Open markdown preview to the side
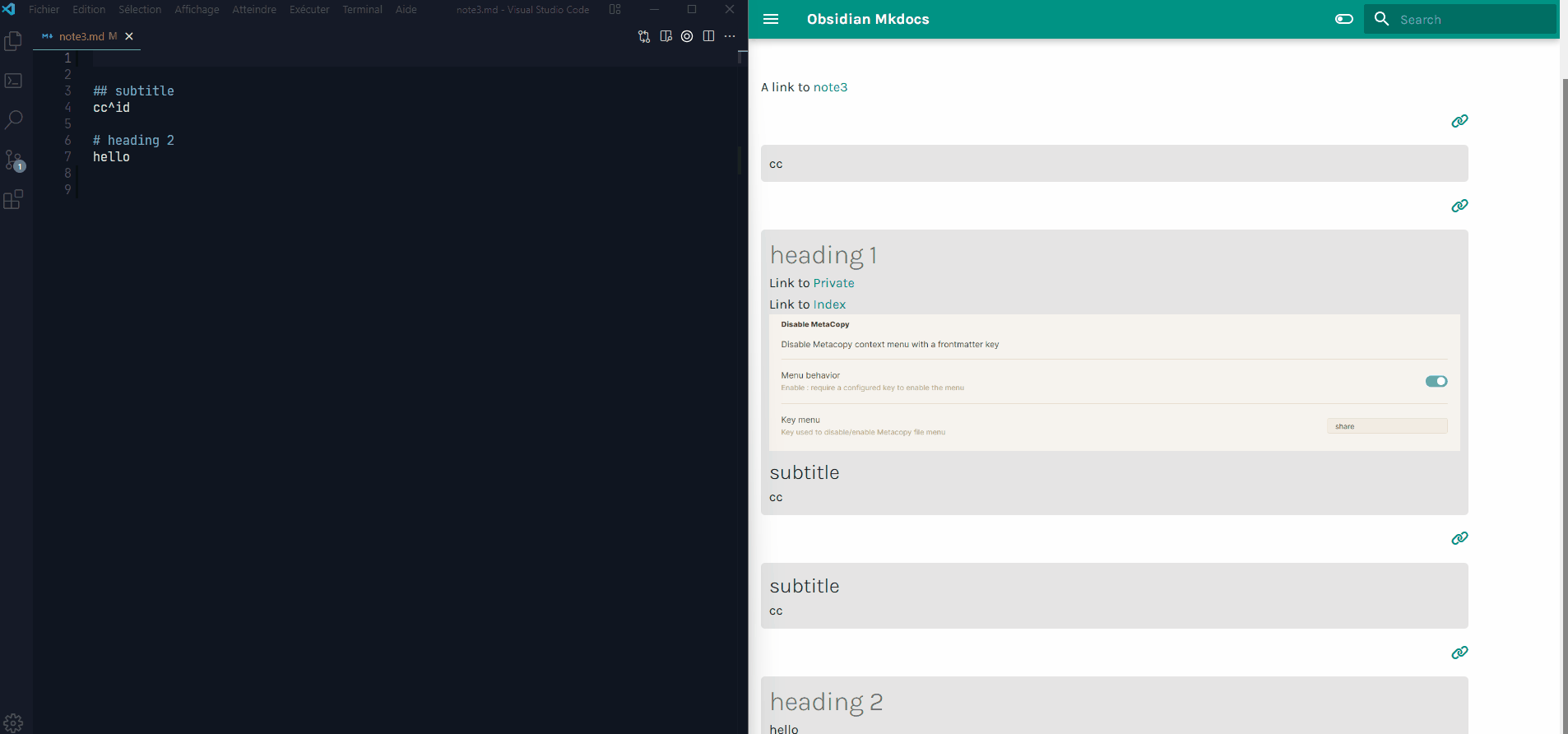This screenshot has width=1568, height=734. pos(666,36)
